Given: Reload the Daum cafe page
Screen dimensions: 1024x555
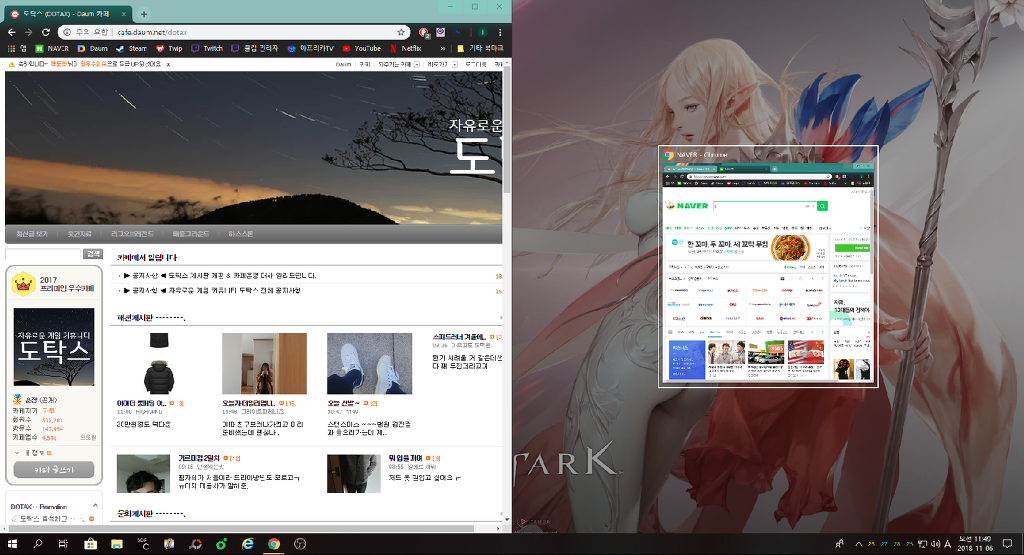Looking at the screenshot, I should 46,32.
